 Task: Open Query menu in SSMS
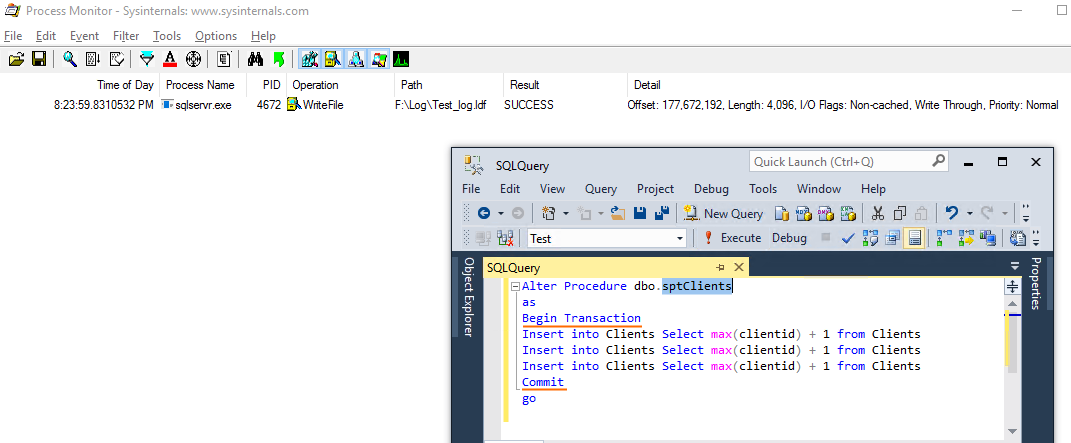click(600, 189)
